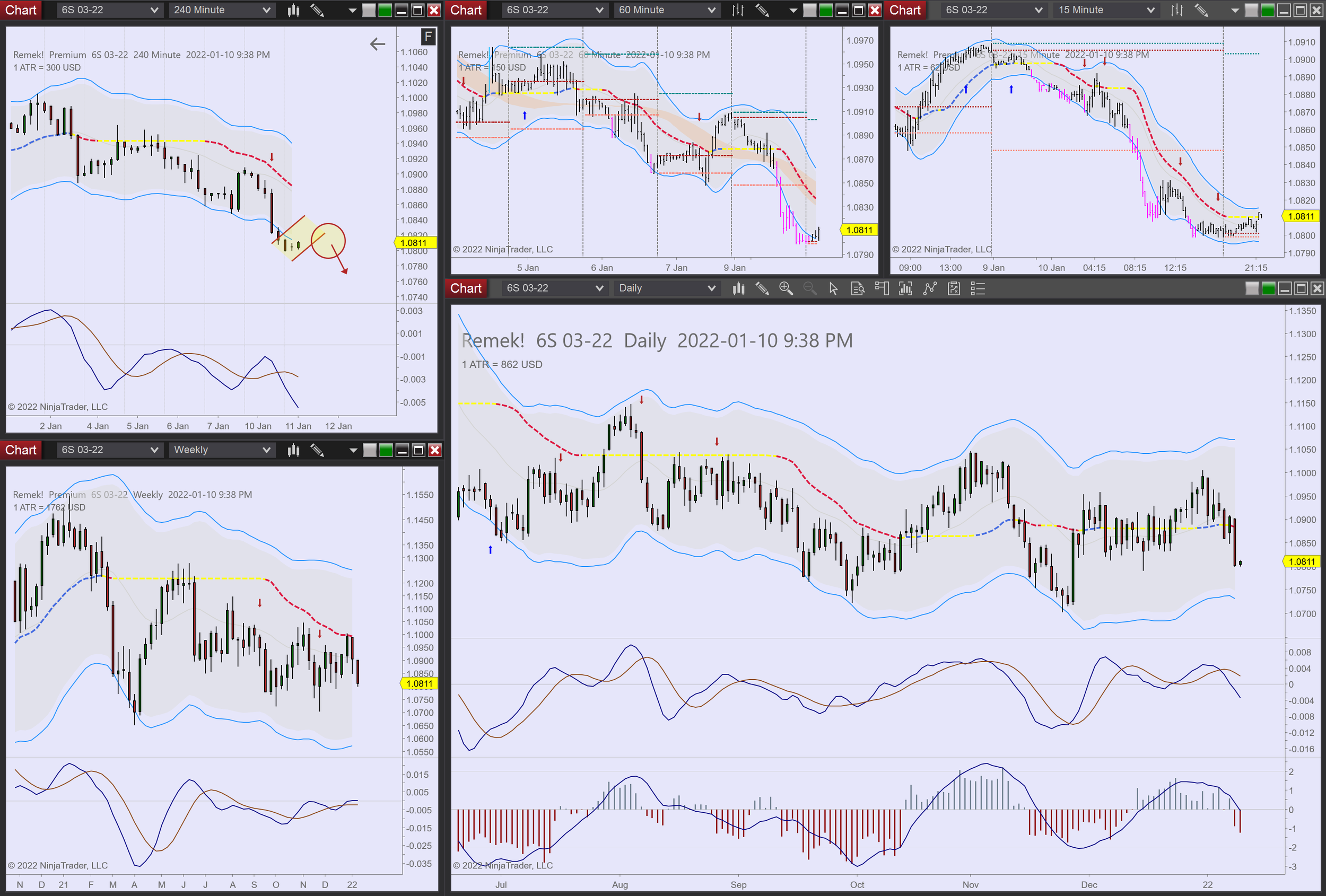
Task: Toggle gray interval link on Daily chart
Action: point(1252,288)
